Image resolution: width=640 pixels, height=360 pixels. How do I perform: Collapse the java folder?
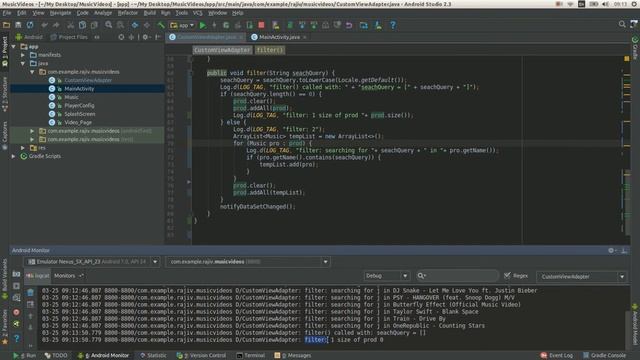[x=23, y=63]
